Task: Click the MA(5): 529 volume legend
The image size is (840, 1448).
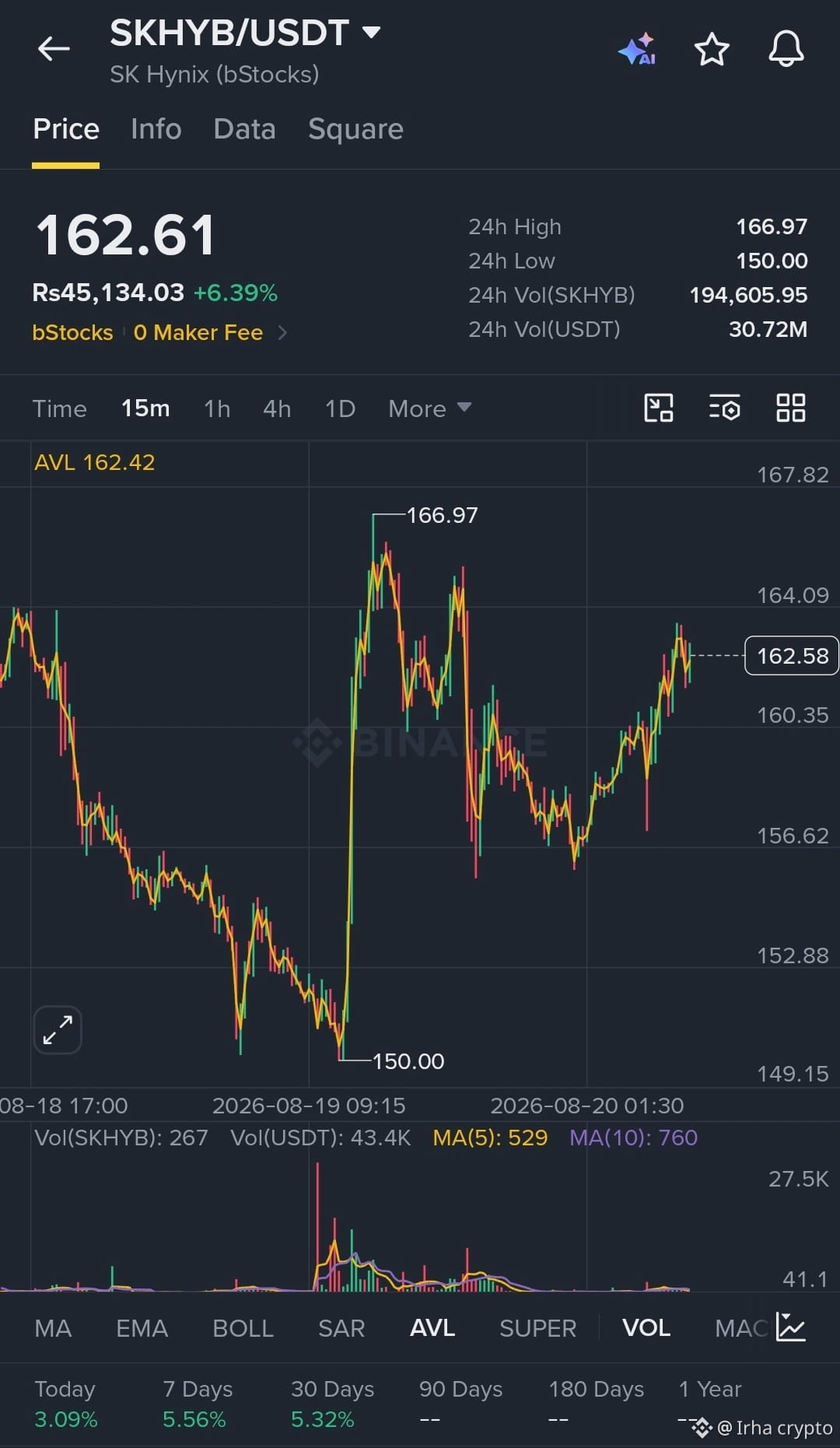Action: (x=490, y=1138)
